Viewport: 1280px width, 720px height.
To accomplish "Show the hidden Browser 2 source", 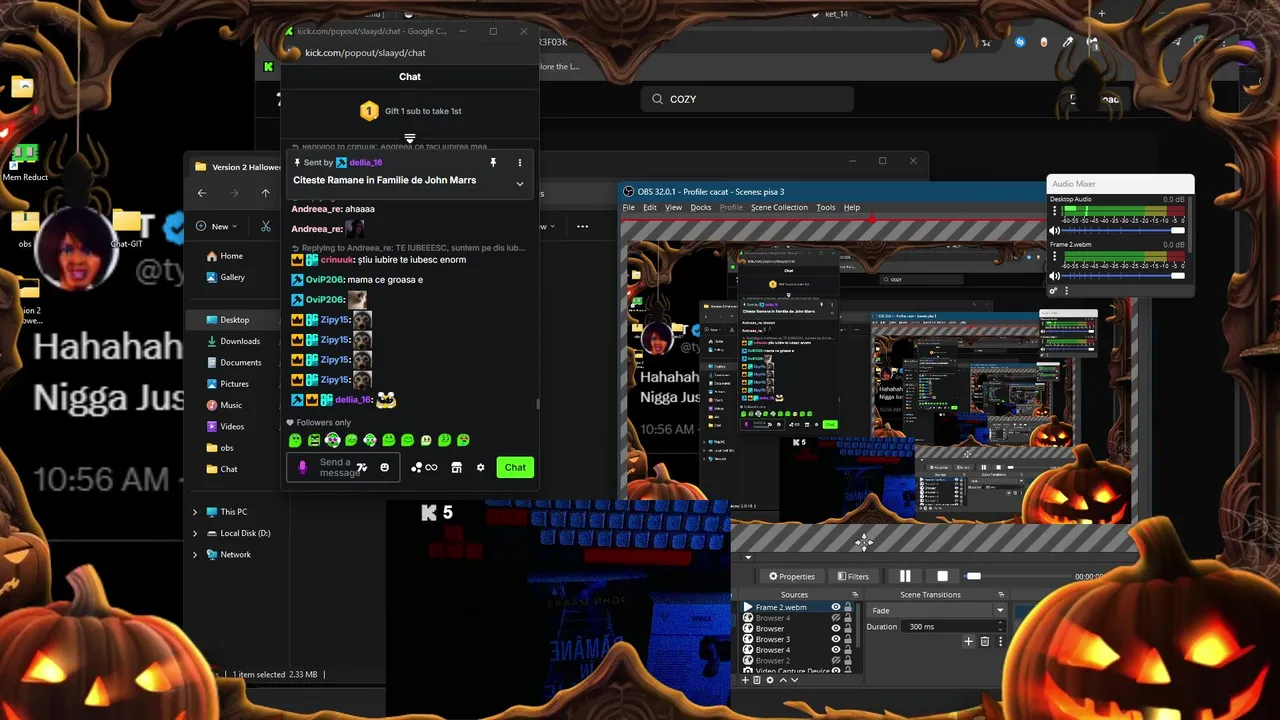I will tap(836, 661).
